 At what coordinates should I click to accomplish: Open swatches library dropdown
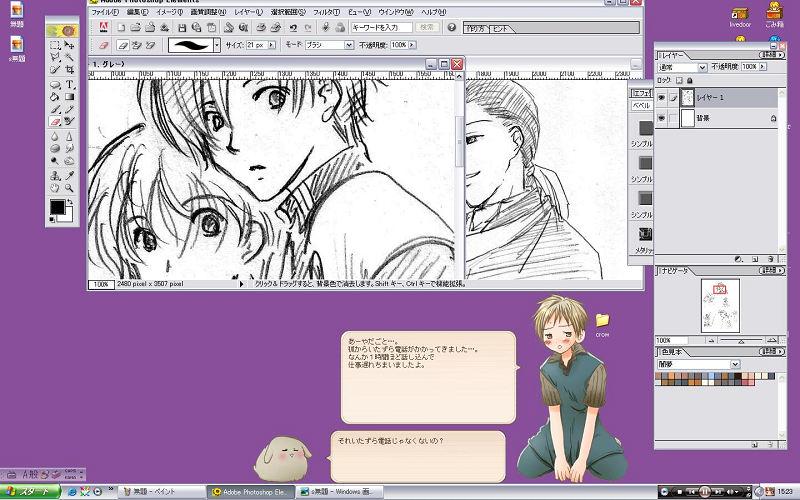[735, 364]
